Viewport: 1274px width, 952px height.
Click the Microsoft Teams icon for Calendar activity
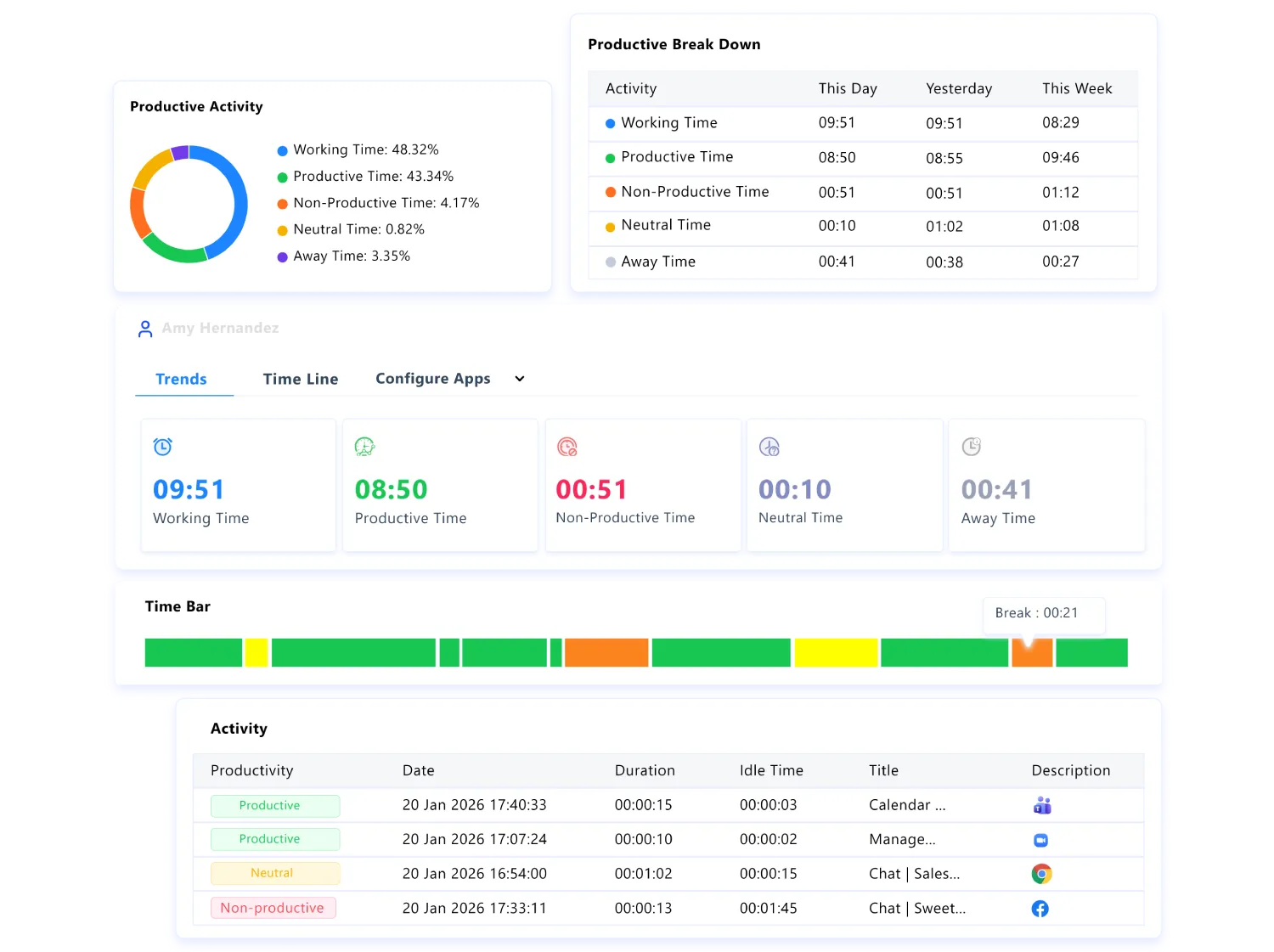pos(1042,805)
